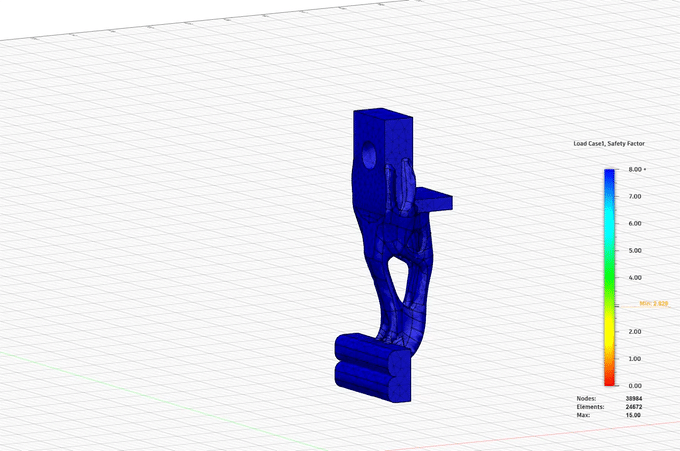
Task: Click the "Max:" label
Action: 583,415
